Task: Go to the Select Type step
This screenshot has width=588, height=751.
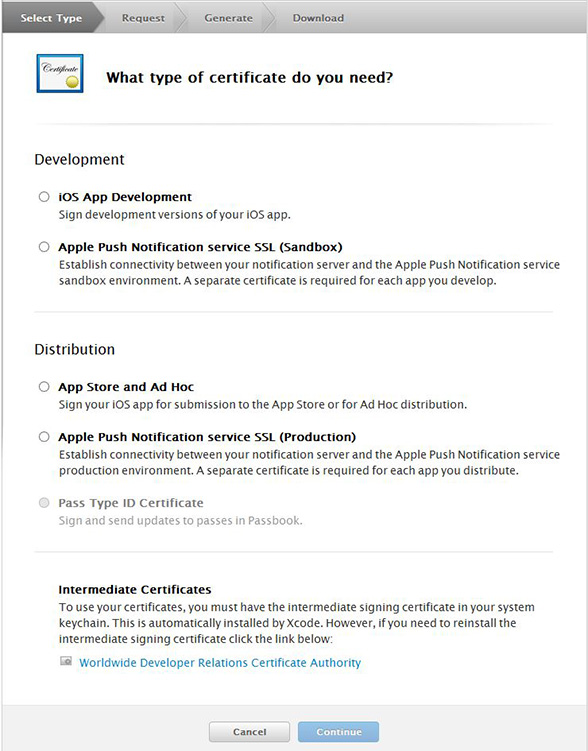Action: 51,18
